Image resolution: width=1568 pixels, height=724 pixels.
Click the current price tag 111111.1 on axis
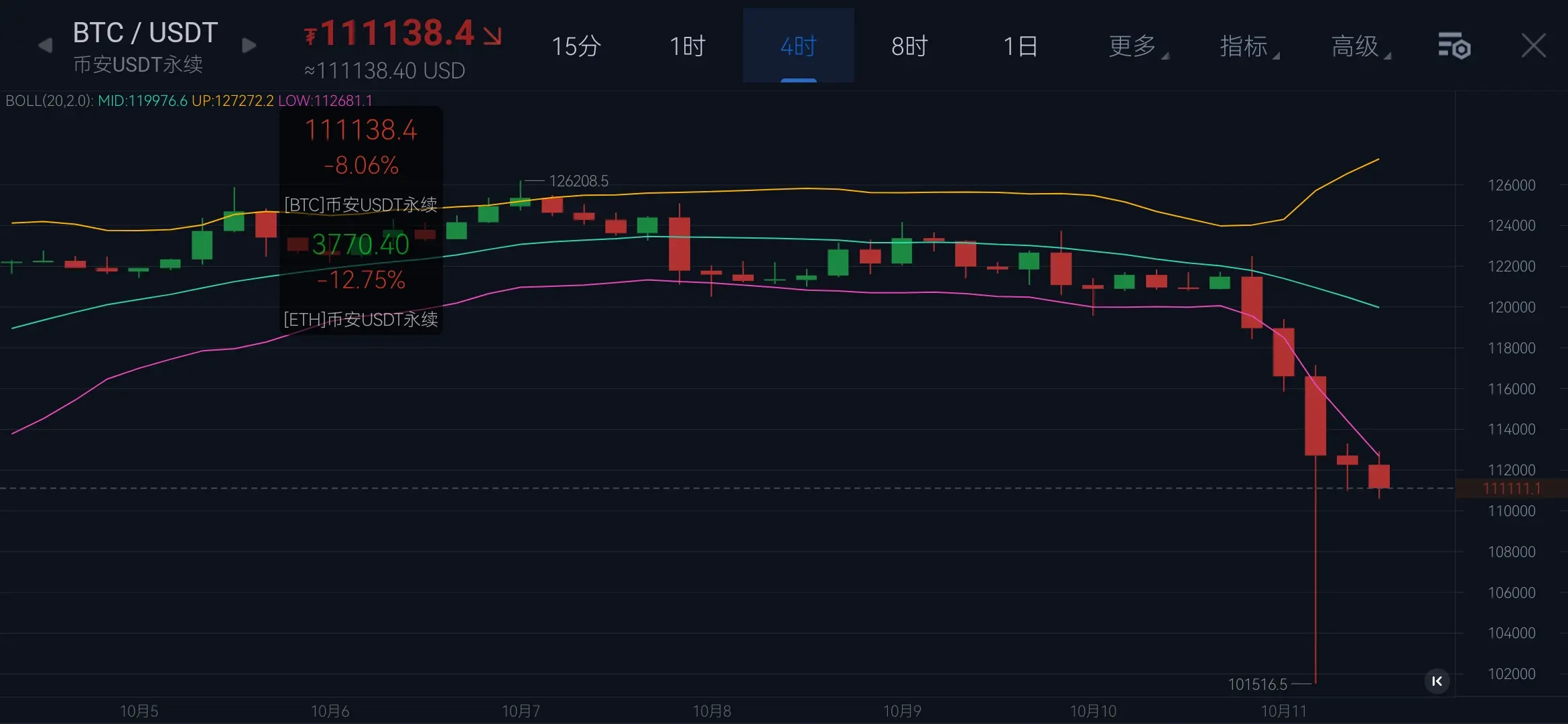(1511, 489)
